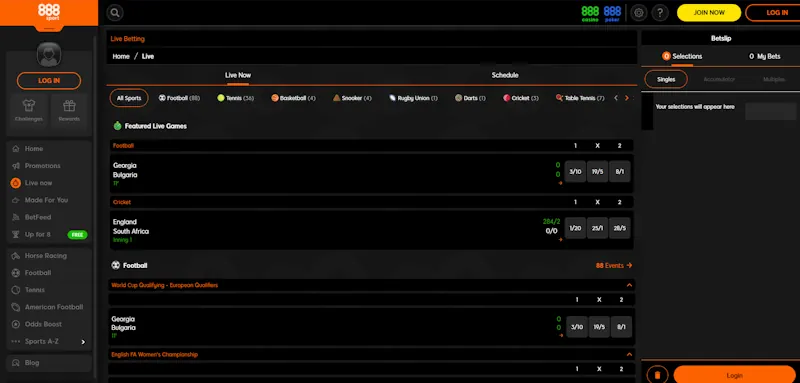This screenshot has width=800, height=383.
Task: Open 88 Events link
Action: (614, 265)
